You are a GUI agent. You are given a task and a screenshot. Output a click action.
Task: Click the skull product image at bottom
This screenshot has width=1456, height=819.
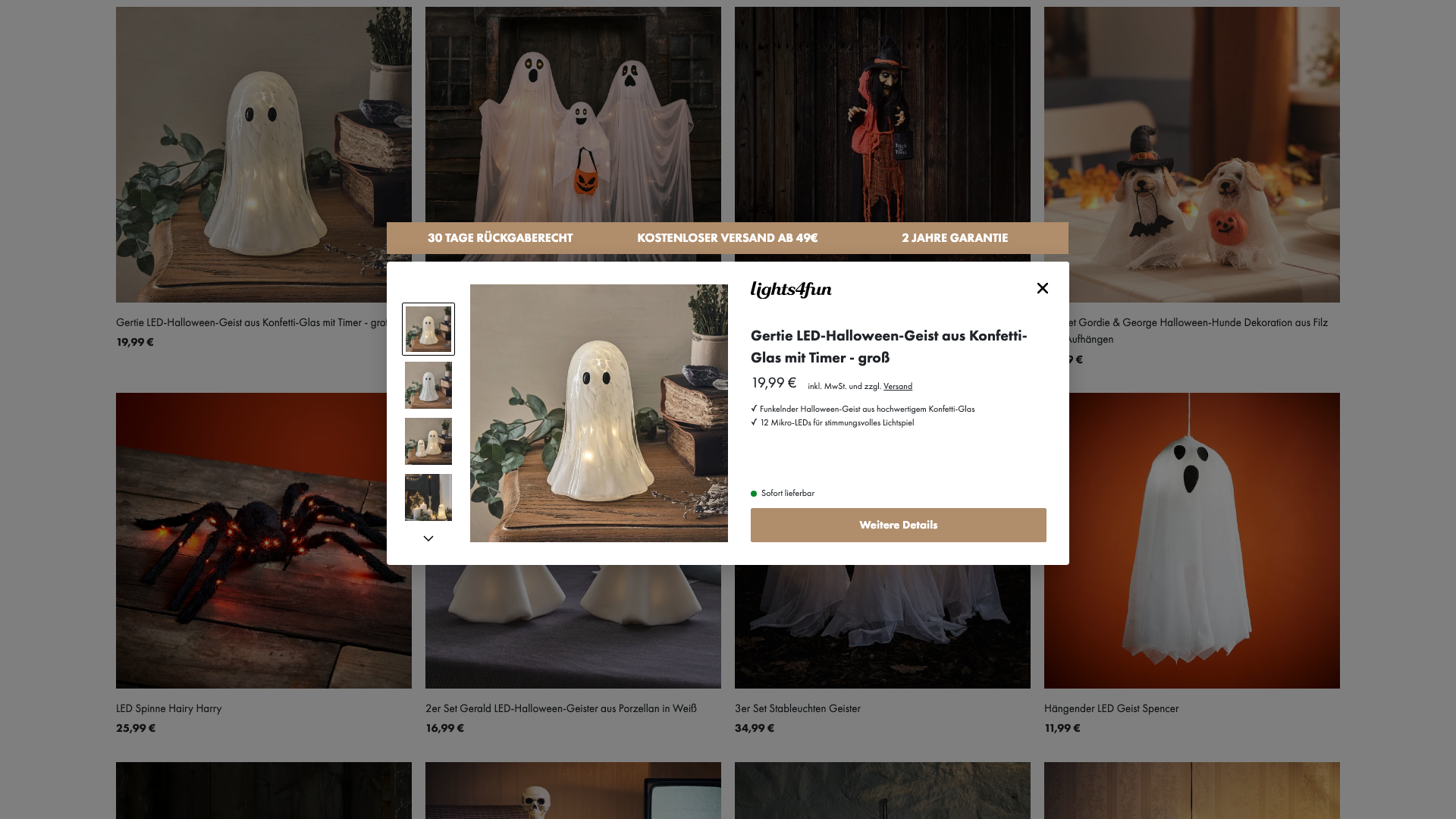tap(573, 790)
